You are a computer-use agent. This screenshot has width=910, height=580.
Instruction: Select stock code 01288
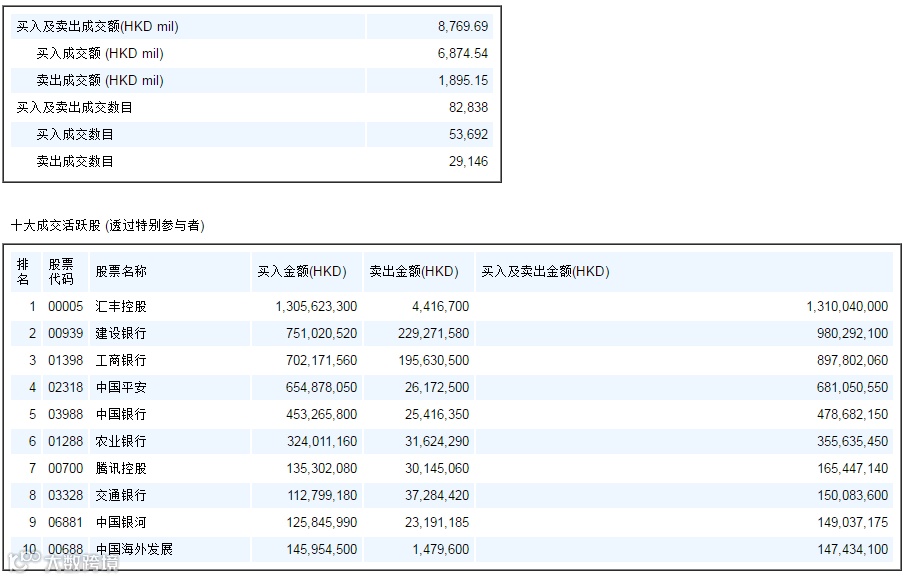pos(66,441)
